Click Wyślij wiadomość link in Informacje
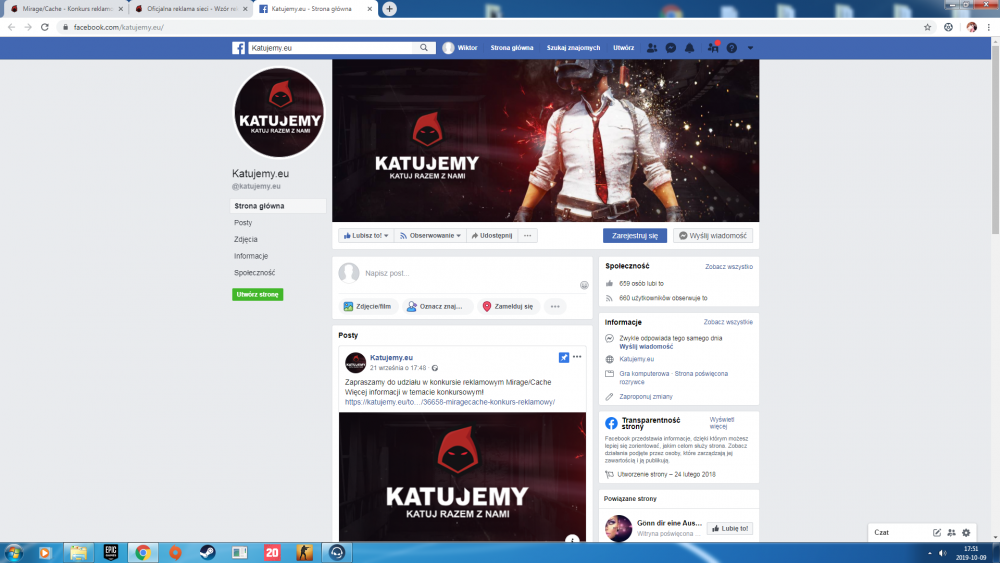This screenshot has width=1000, height=563. 646,346
